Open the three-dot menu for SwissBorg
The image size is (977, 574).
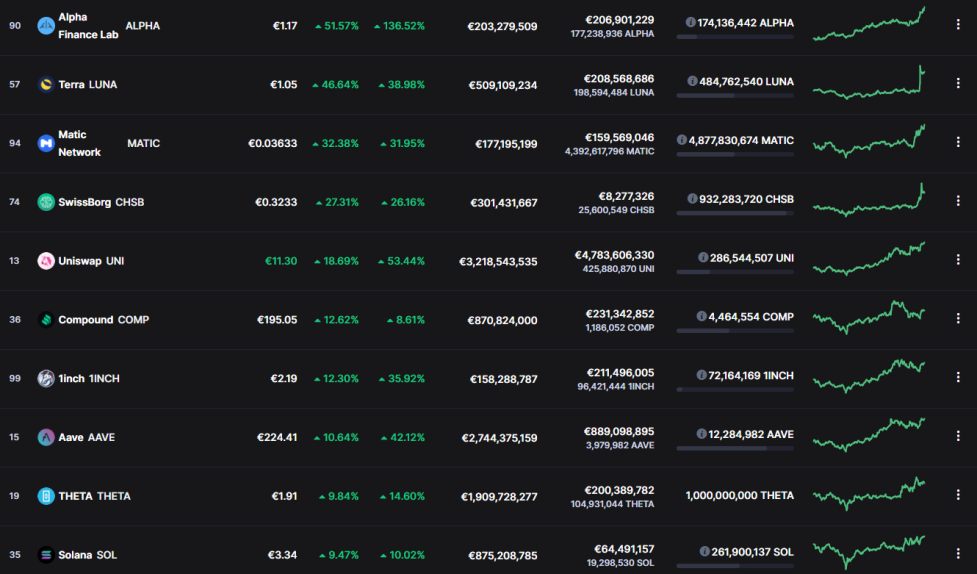pyautogui.click(x=958, y=201)
